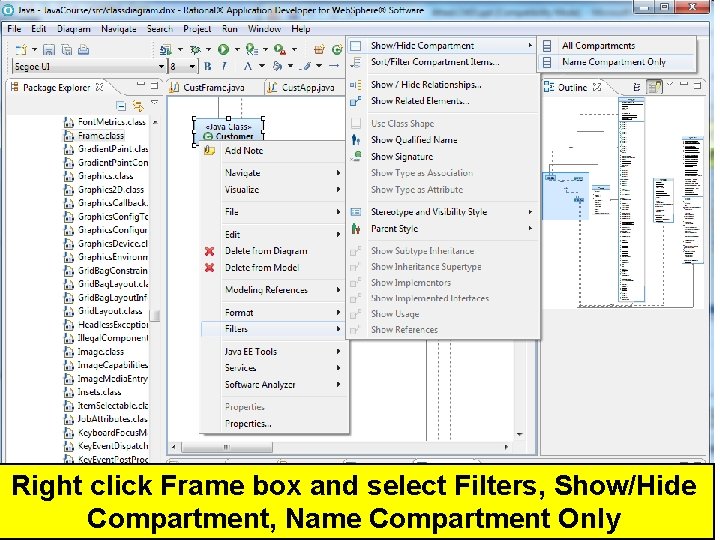Choose Delete from Model
720x540 pixels.
273,268
